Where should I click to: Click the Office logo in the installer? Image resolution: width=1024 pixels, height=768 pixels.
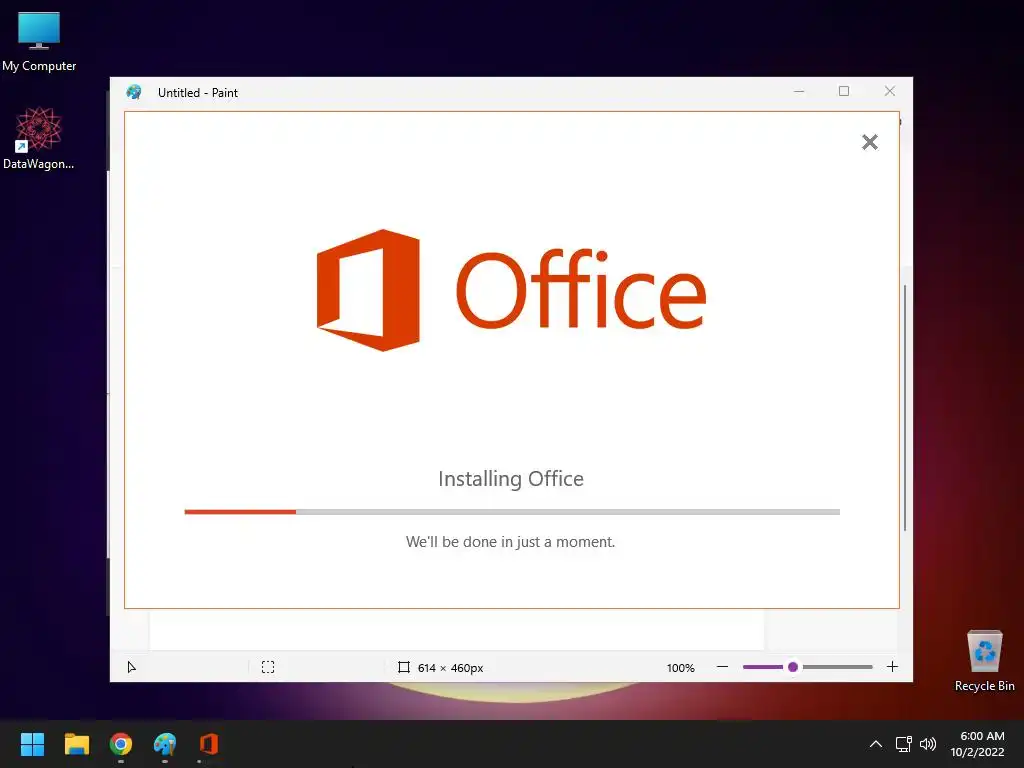click(x=511, y=290)
